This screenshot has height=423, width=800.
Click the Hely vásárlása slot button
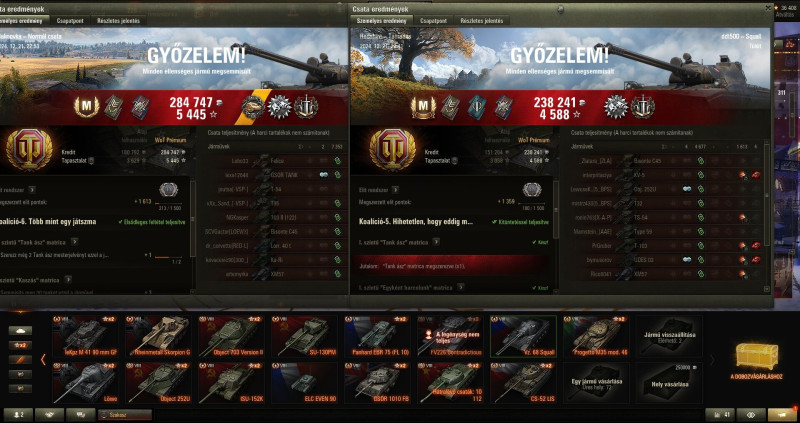[x=669, y=381]
